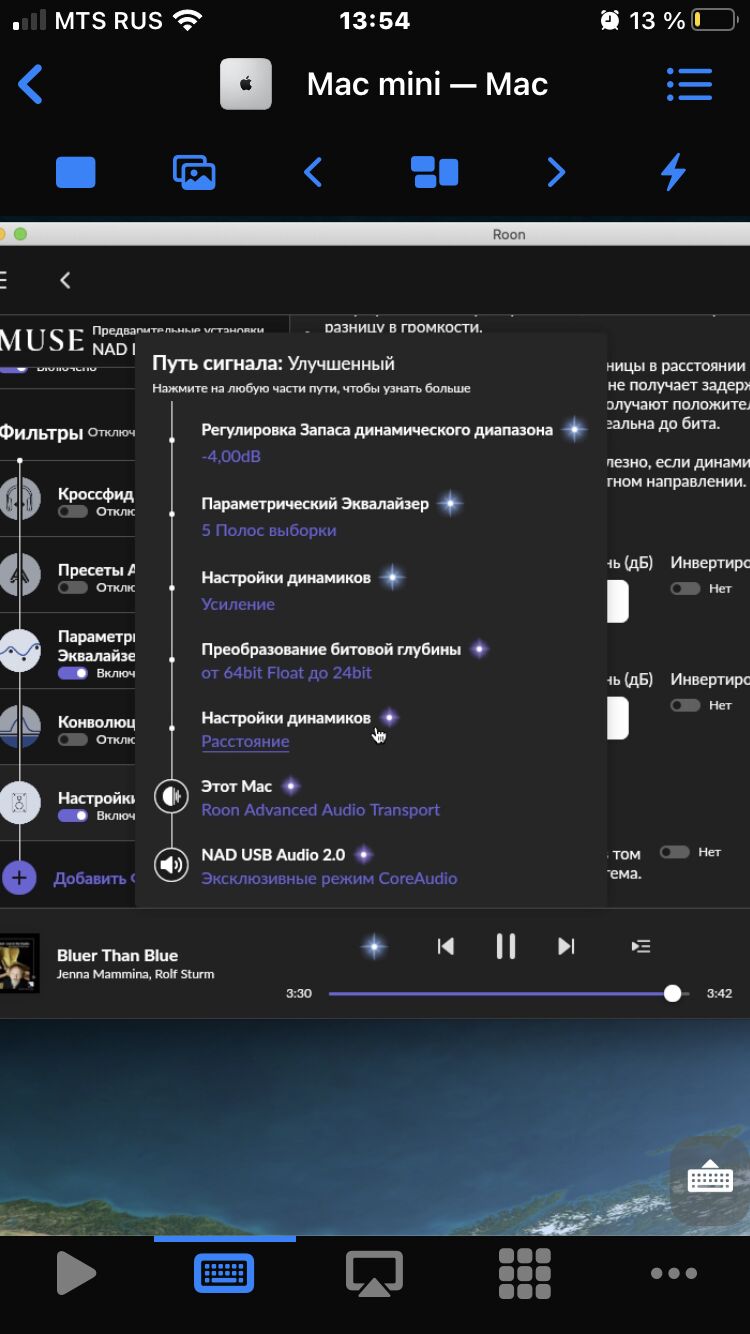
Task: Open the more options ellipsis tab
Action: [674, 1274]
